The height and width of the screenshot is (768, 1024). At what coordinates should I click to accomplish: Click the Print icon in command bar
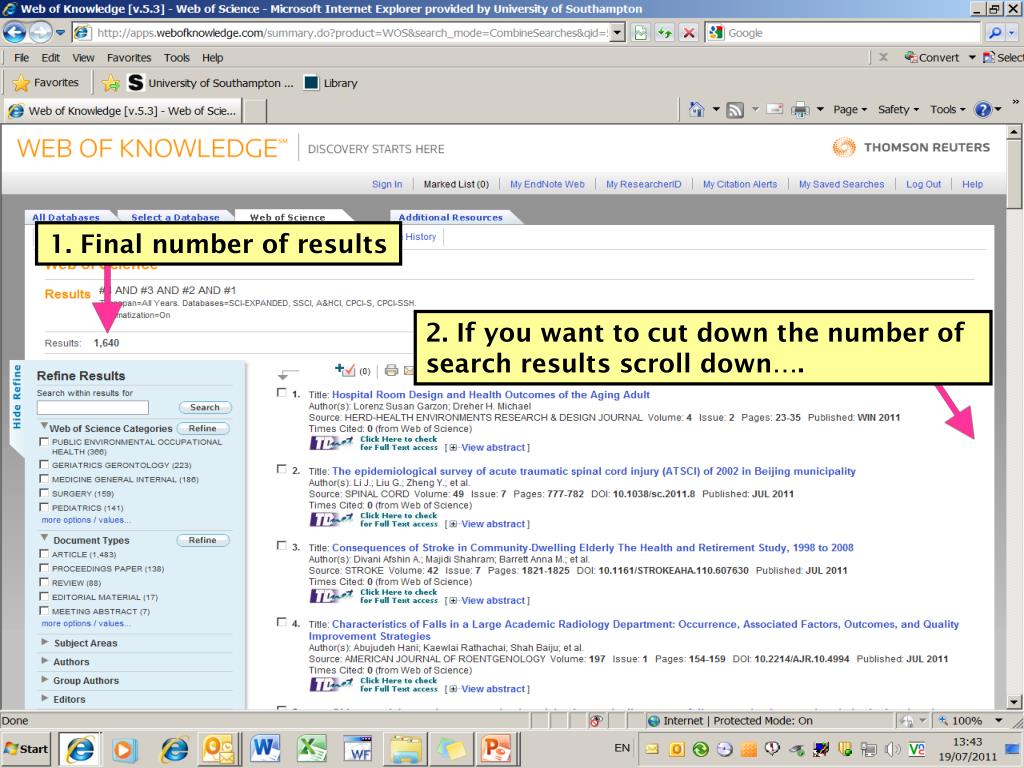[x=800, y=110]
